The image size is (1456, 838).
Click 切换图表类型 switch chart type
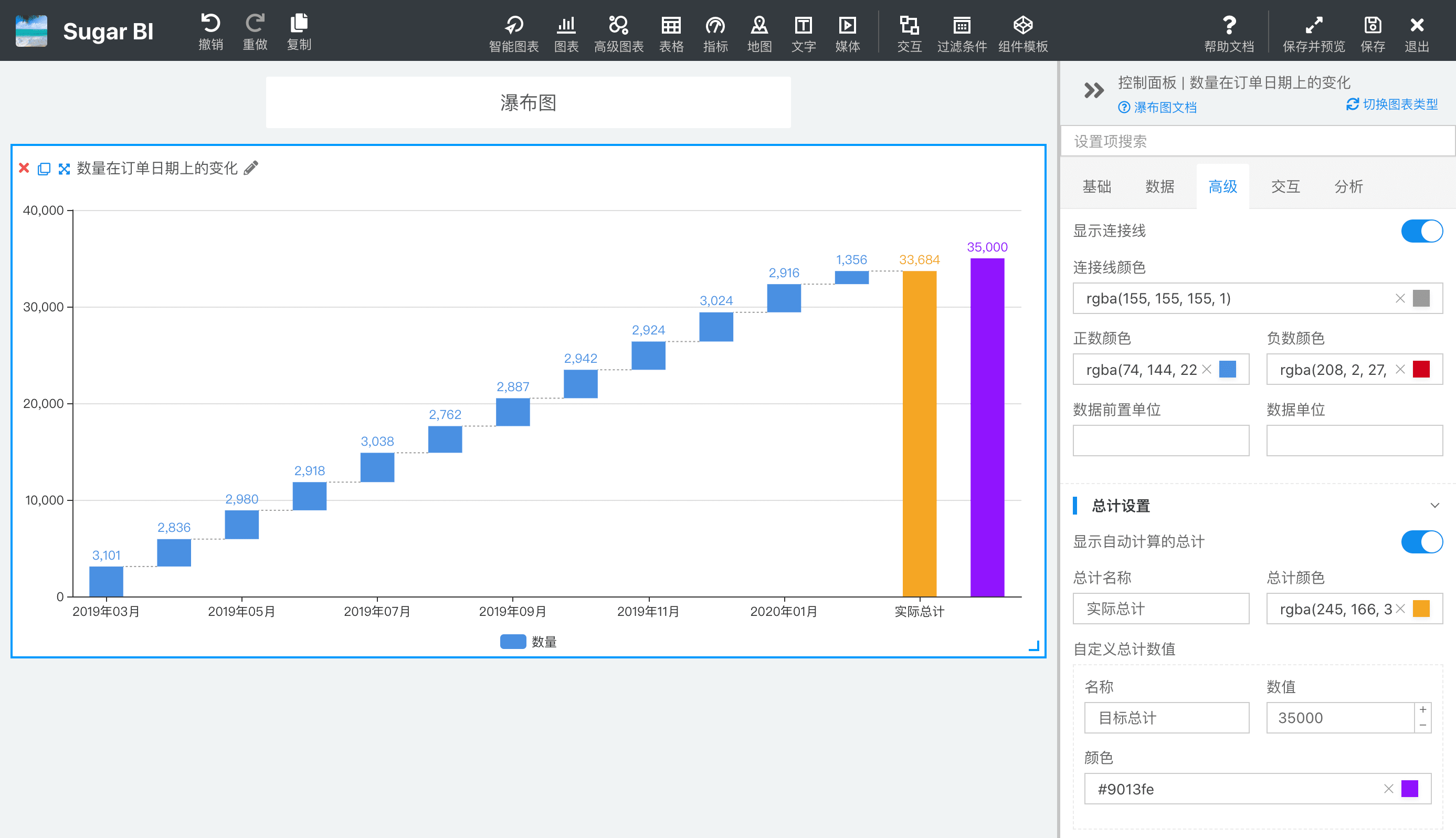[1391, 104]
